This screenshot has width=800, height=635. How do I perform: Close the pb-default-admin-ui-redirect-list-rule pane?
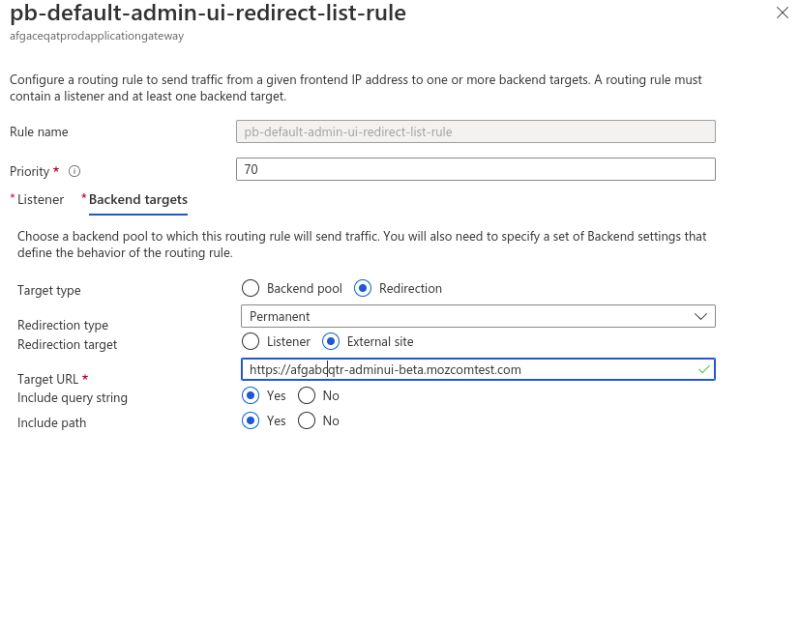(x=783, y=14)
